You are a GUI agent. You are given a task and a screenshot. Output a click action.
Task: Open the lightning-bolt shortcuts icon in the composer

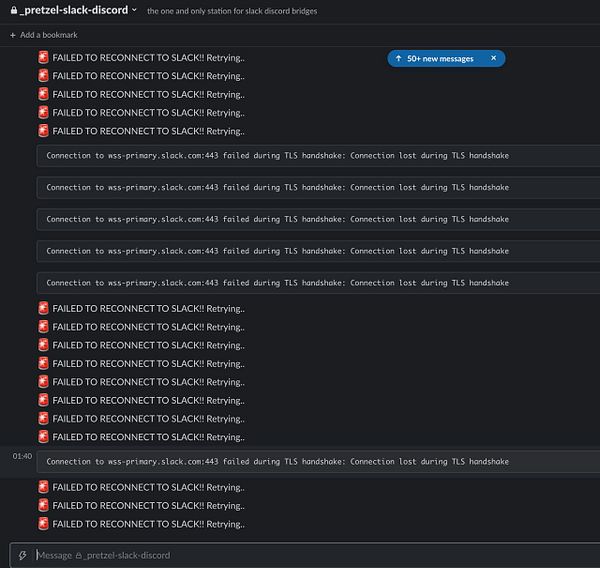coord(22,555)
